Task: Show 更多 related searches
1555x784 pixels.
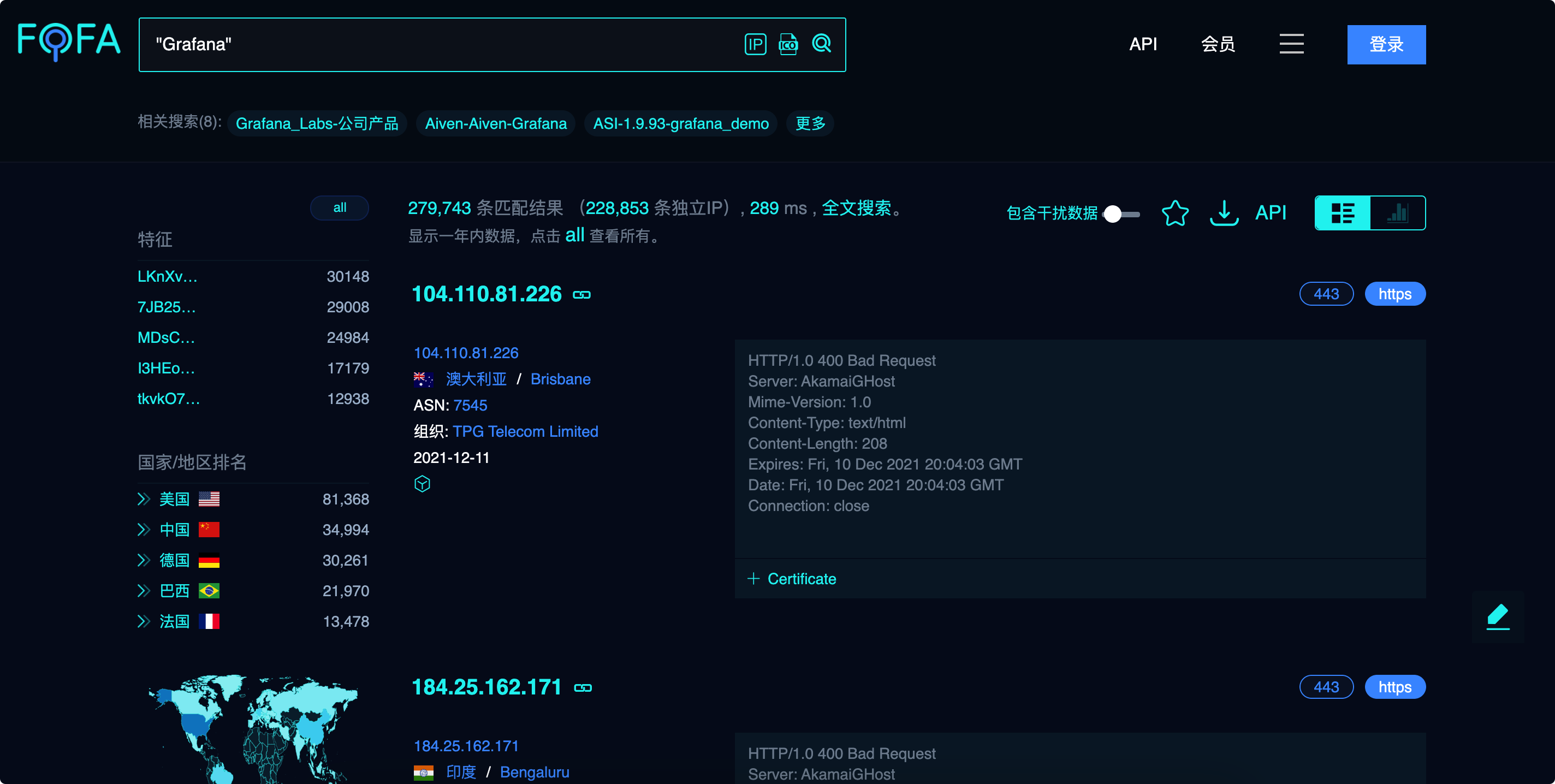Action: pyautogui.click(x=810, y=123)
